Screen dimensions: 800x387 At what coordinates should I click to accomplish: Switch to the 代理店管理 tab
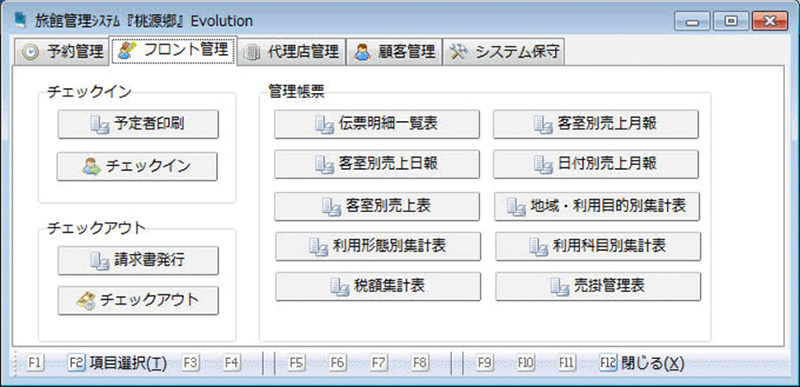(x=291, y=51)
